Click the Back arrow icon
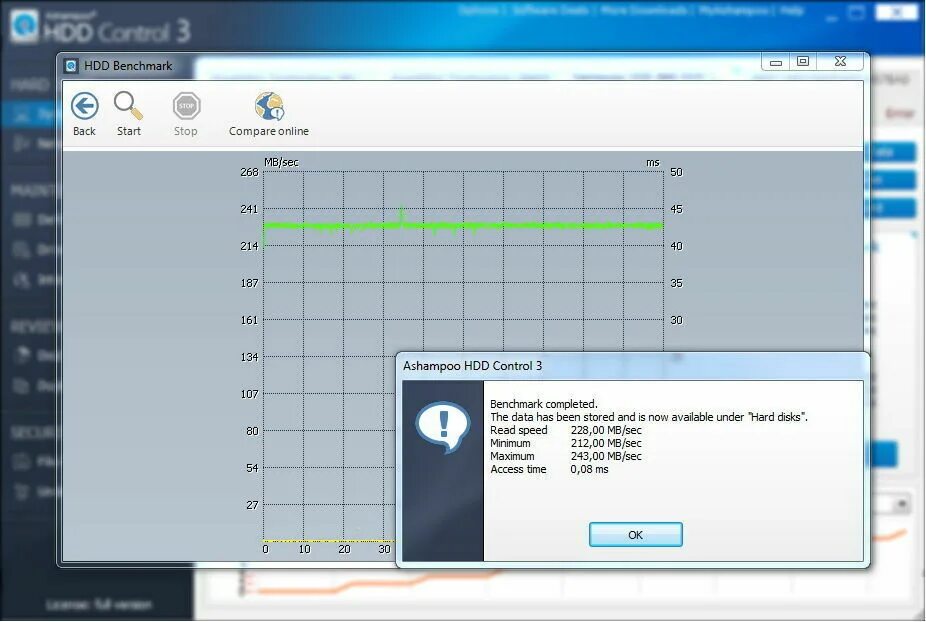The width and height of the screenshot is (926, 622). point(84,106)
